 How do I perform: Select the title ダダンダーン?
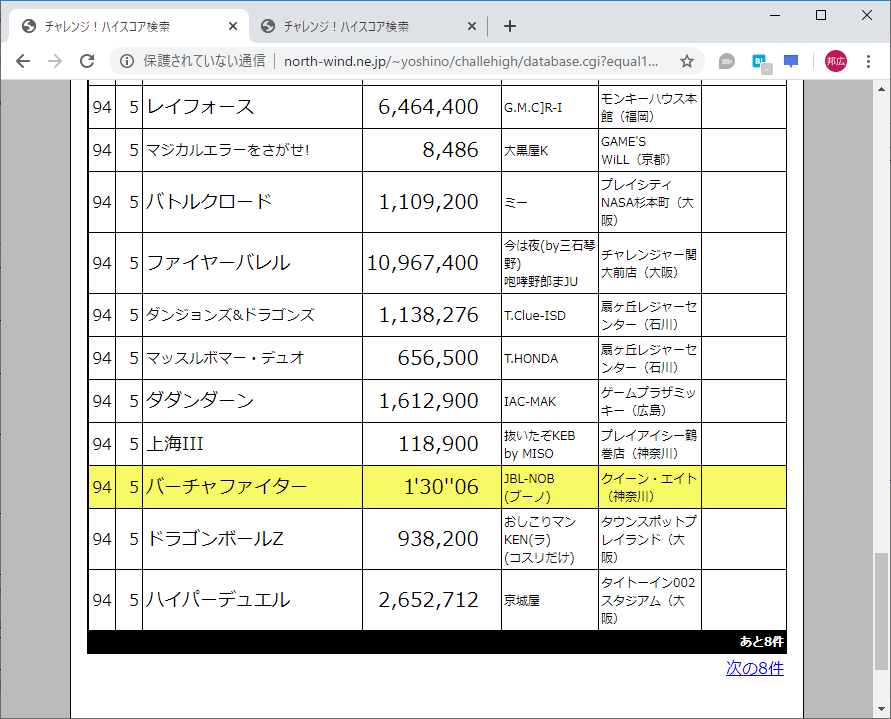(200, 401)
